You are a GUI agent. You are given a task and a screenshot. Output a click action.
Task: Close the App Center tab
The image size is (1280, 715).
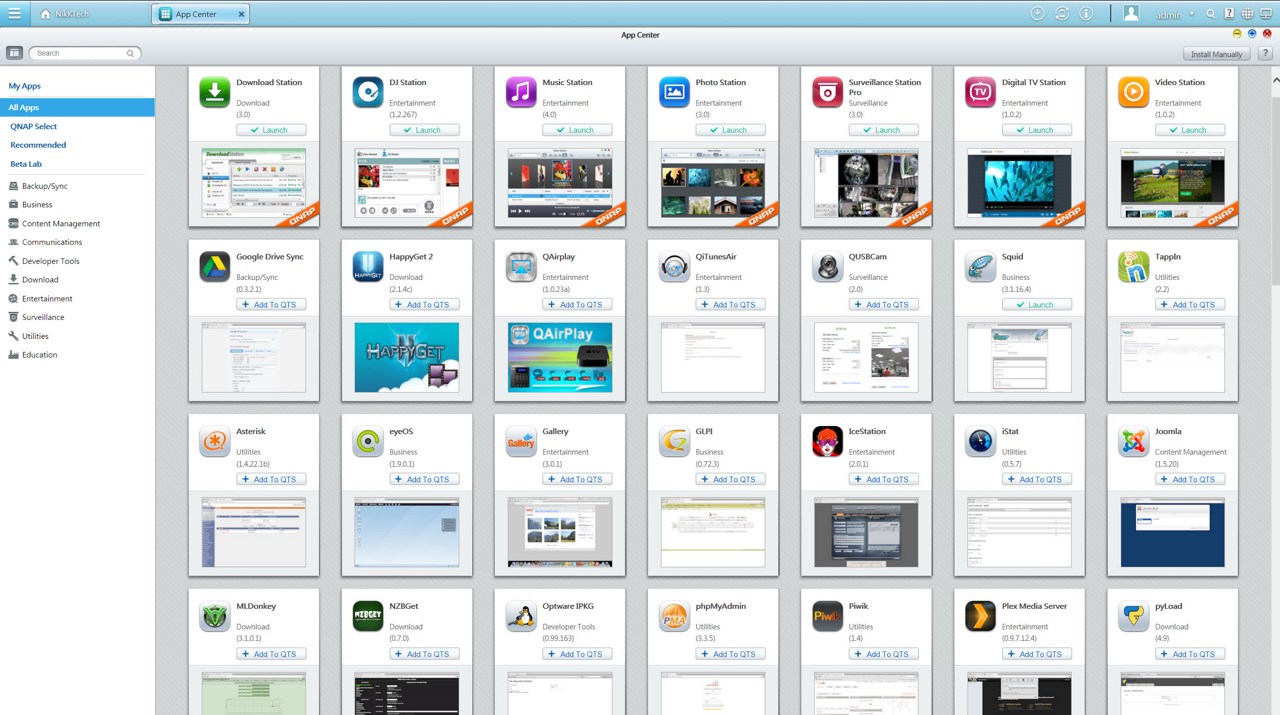coord(241,14)
